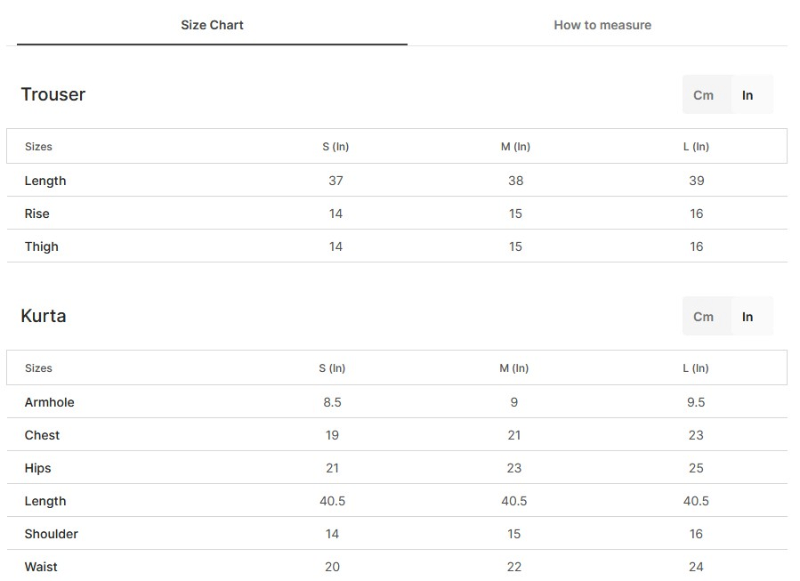Switch Trouser chart to Cm units
The width and height of the screenshot is (800, 581).
[x=704, y=95]
